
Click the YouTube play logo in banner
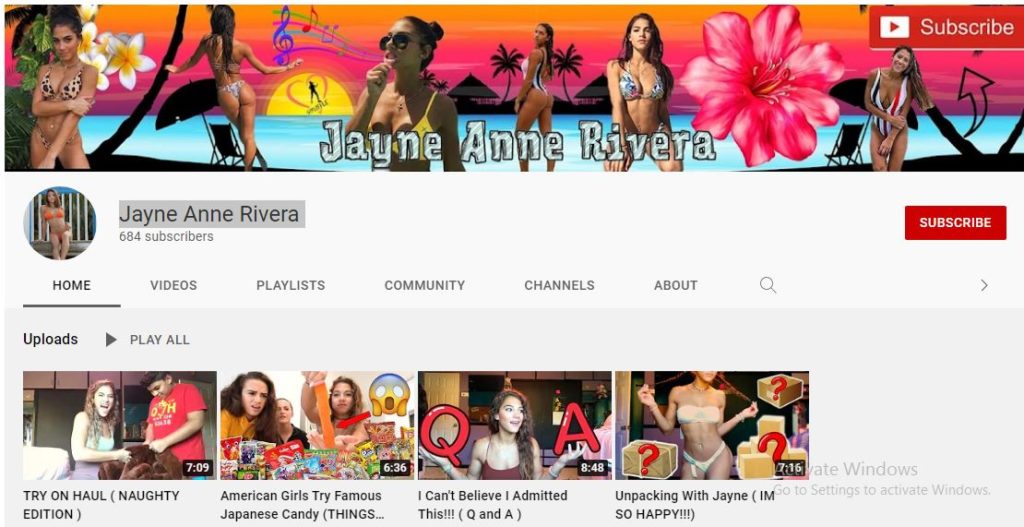click(895, 27)
